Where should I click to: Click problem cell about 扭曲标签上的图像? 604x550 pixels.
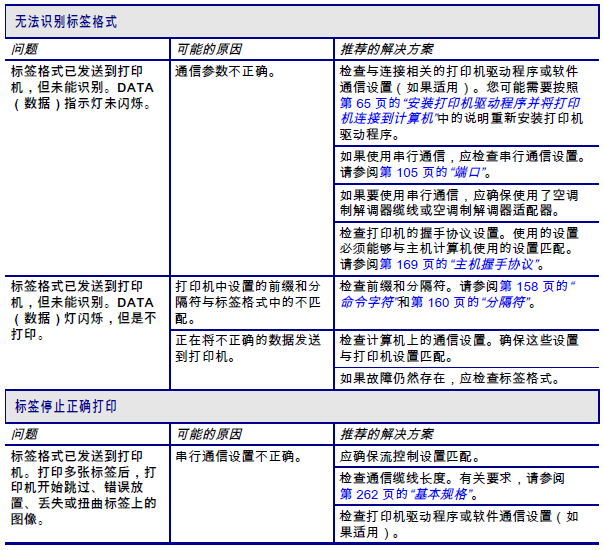(87, 494)
